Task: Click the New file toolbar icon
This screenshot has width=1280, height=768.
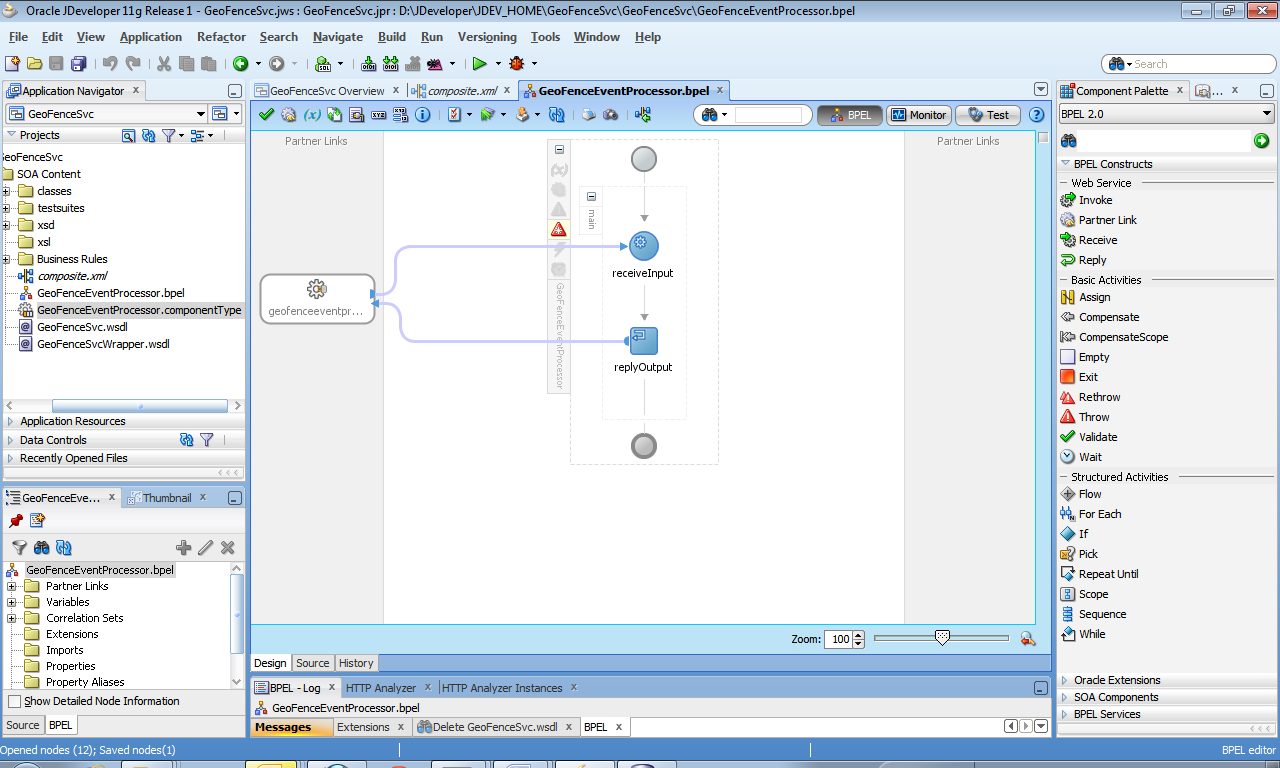Action: coord(13,63)
